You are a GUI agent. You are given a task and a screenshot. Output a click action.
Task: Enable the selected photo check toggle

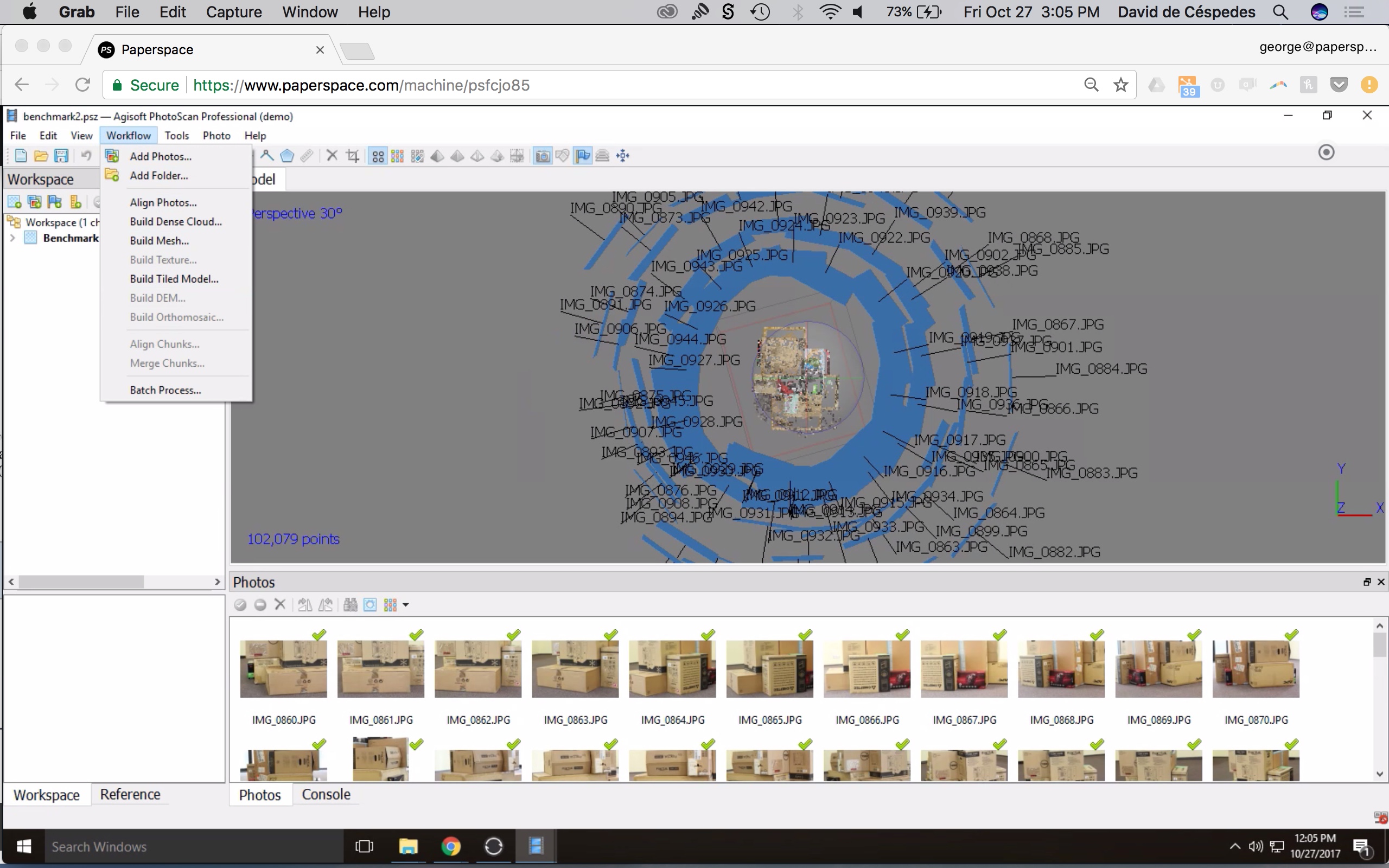[240, 604]
